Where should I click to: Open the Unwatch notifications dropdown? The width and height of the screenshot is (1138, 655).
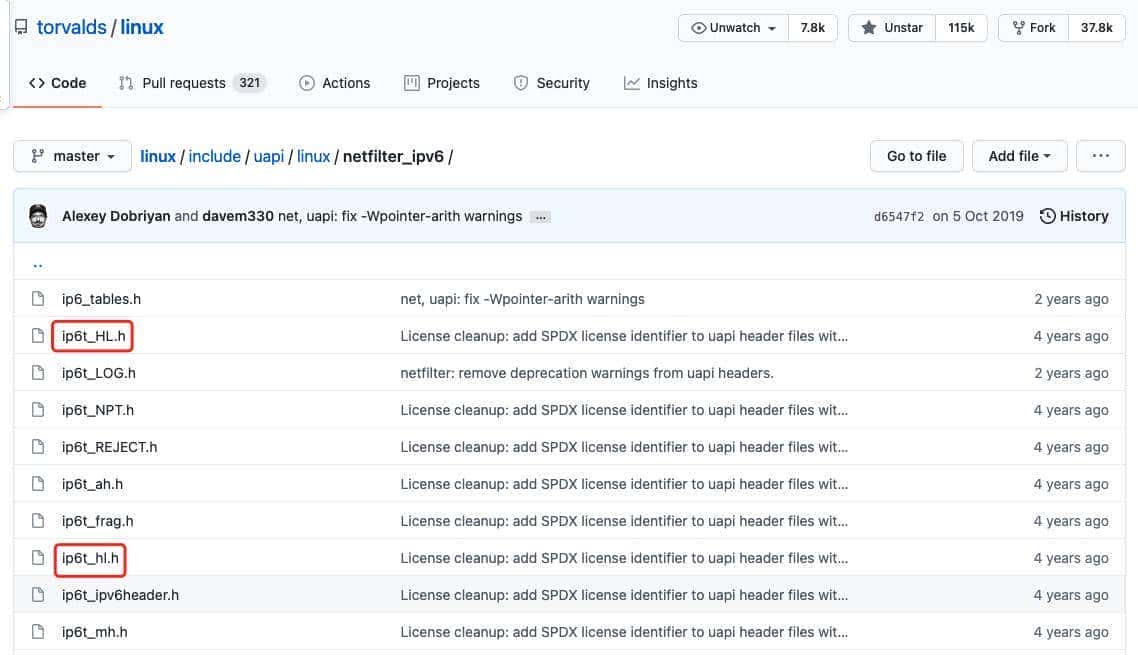coord(734,28)
